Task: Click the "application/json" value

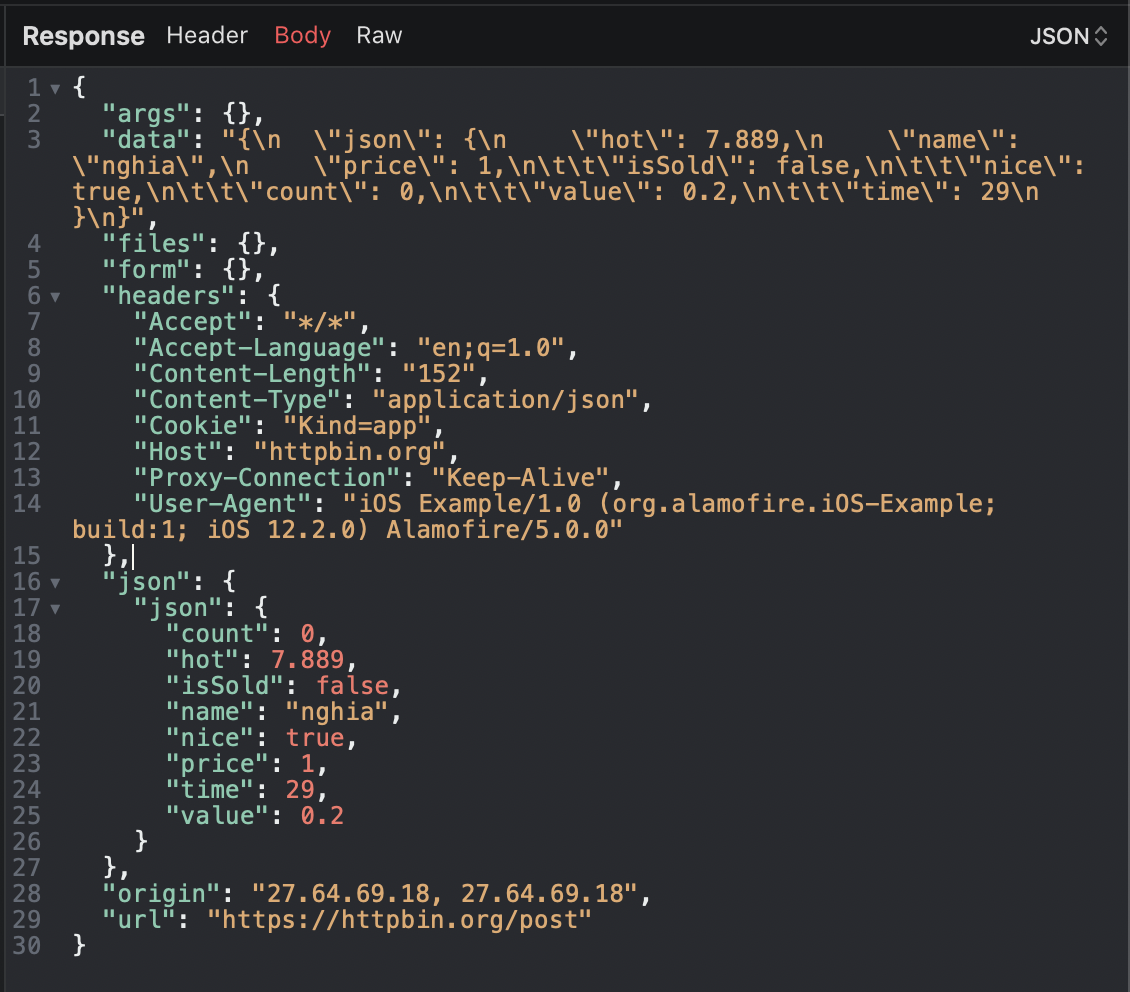Action: [x=505, y=399]
